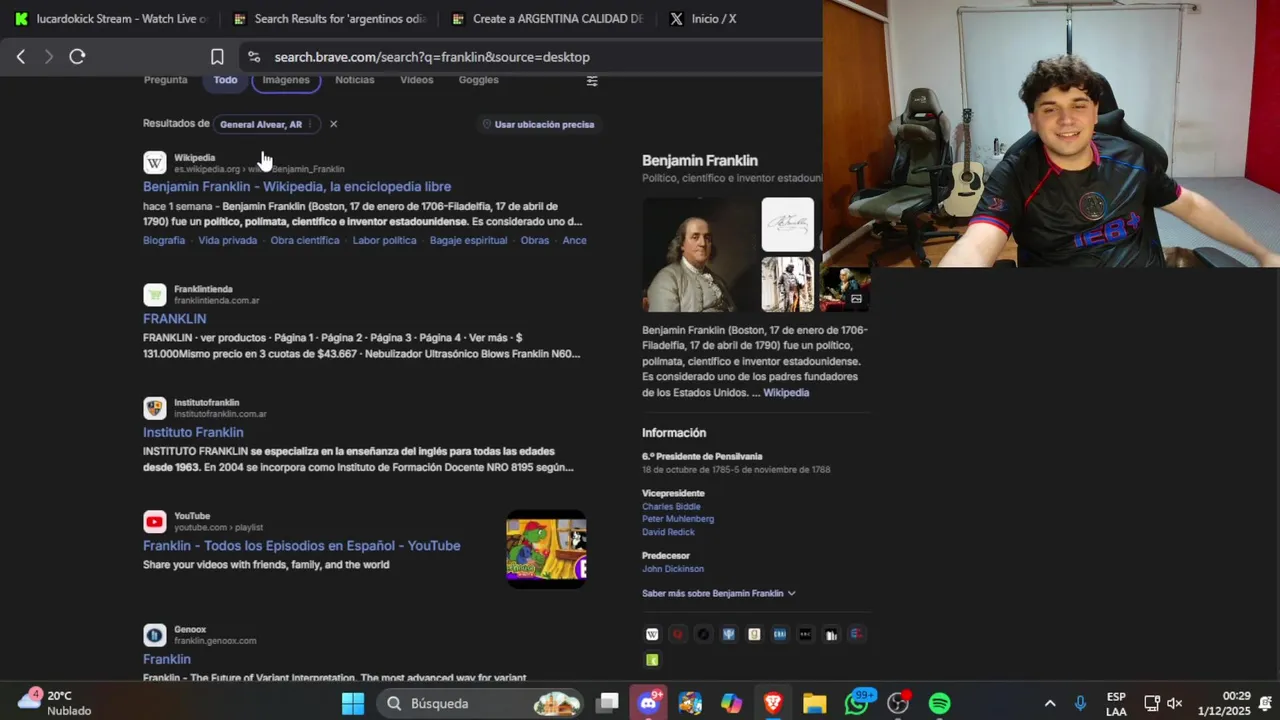Open the Benjamin Franklin portrait thumbnail

pyautogui.click(x=700, y=255)
